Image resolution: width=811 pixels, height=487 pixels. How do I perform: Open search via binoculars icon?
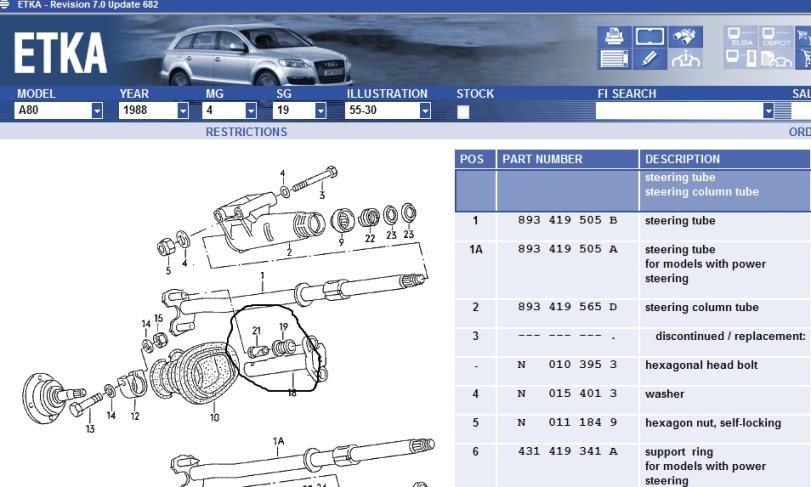point(685,37)
